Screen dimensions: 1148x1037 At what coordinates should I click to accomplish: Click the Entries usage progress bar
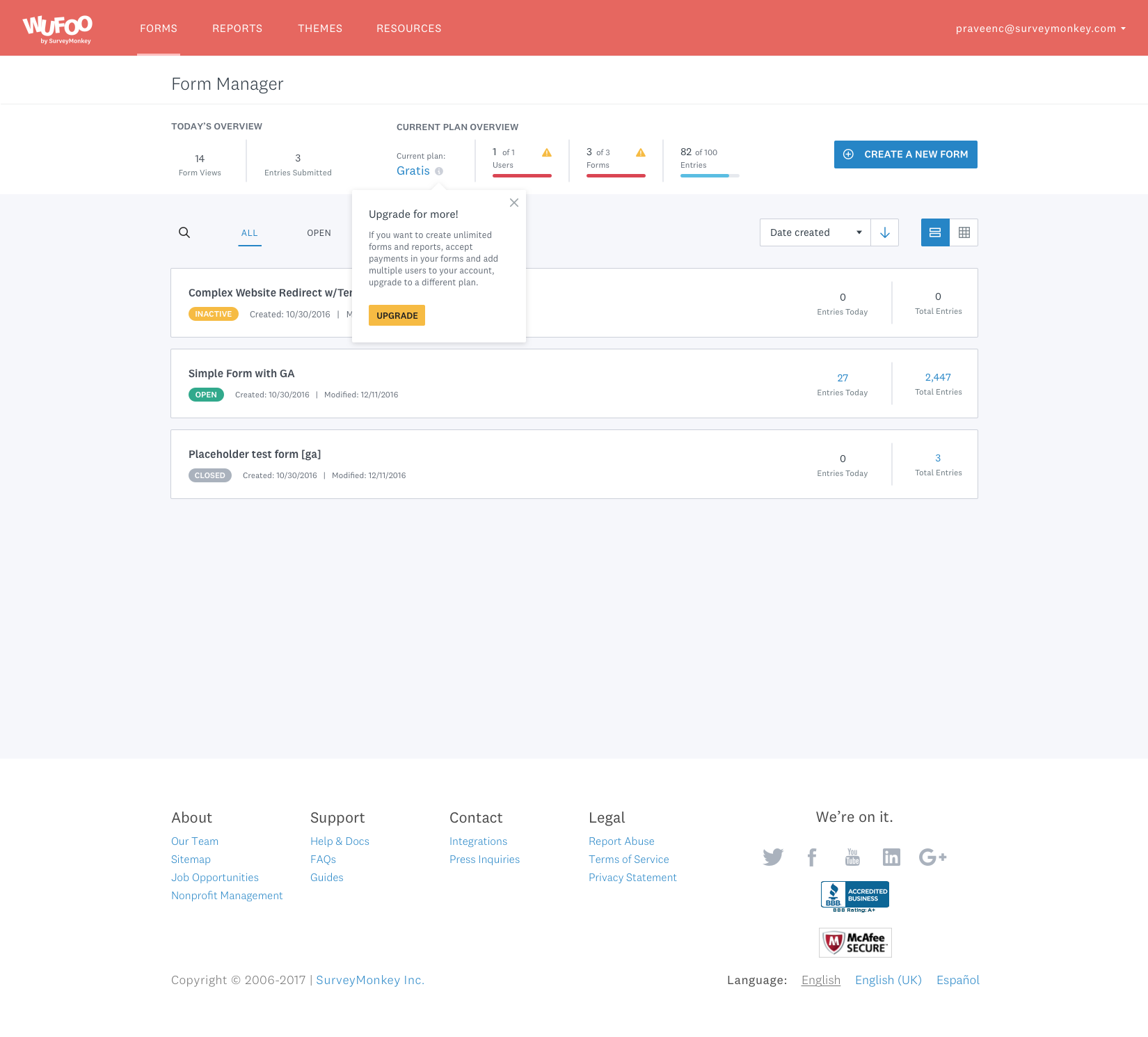click(x=709, y=176)
